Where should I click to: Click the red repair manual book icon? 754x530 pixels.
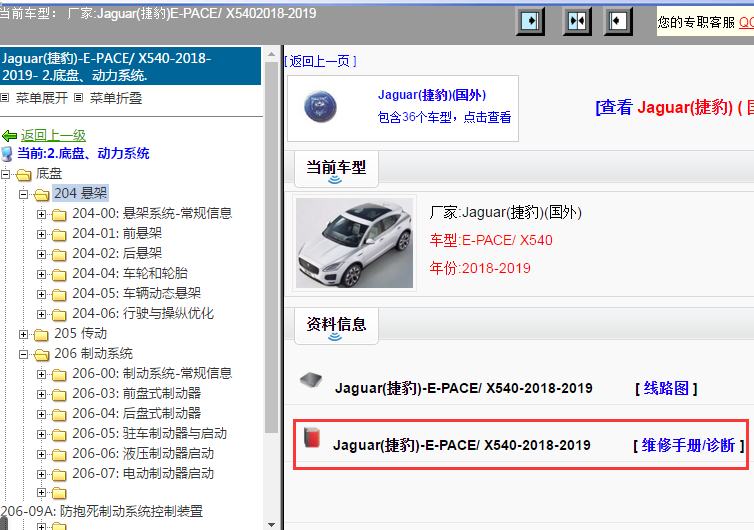pos(312,437)
